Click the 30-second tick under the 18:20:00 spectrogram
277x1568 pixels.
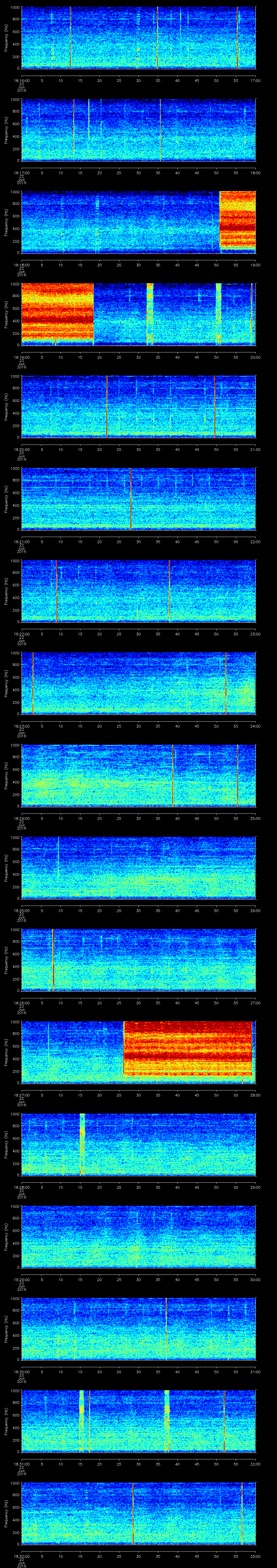click(x=138, y=449)
